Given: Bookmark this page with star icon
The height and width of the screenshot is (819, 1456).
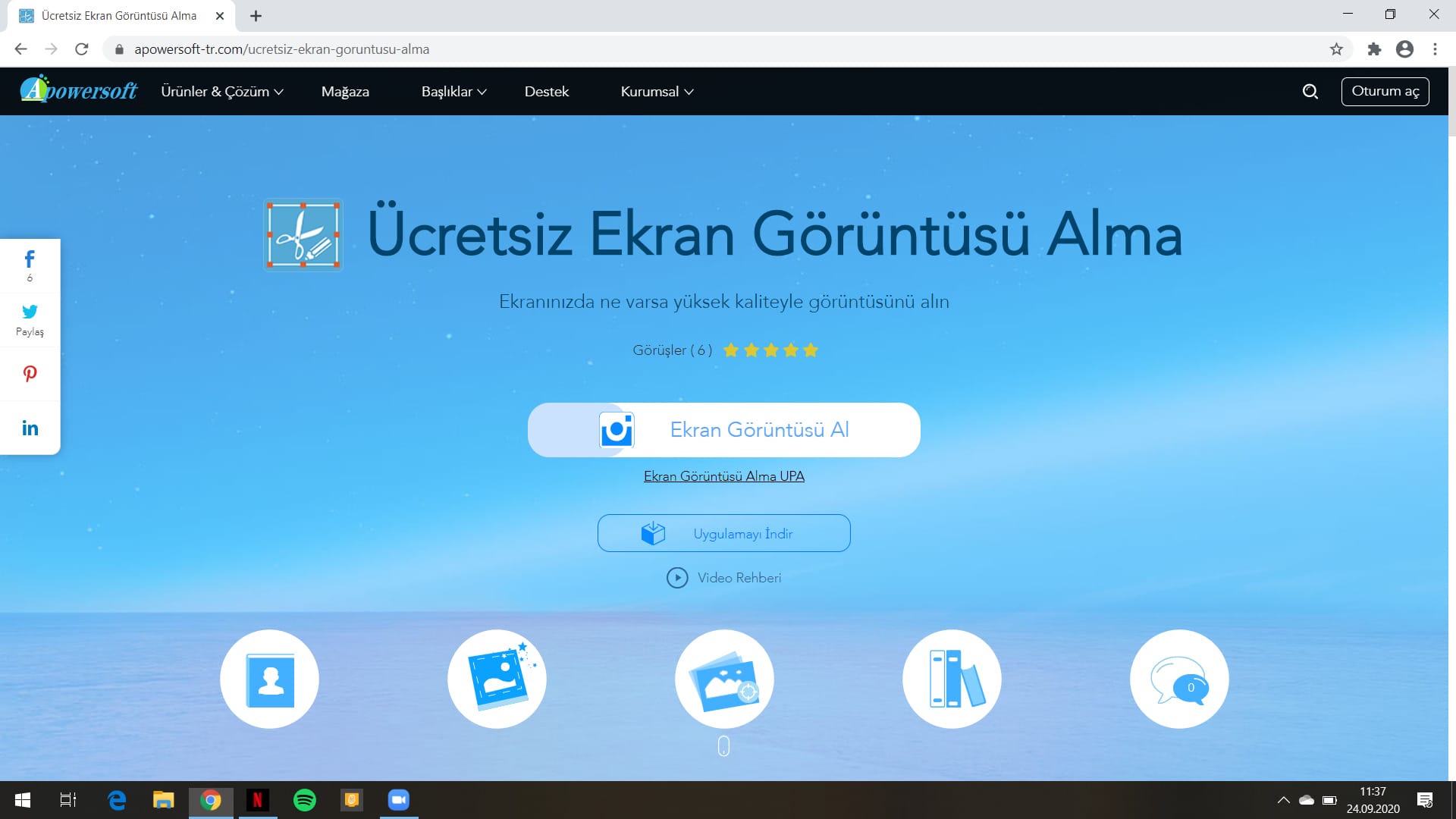Looking at the screenshot, I should click(1336, 49).
